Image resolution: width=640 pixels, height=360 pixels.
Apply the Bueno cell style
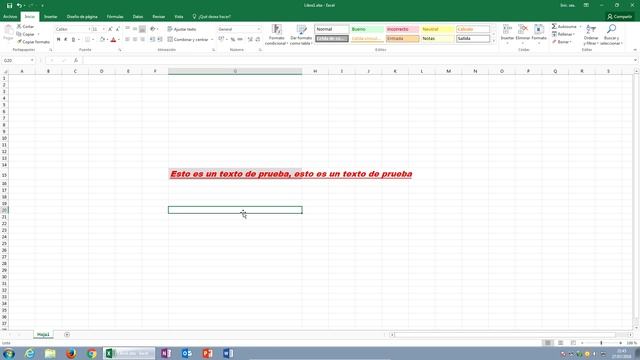tap(367, 29)
